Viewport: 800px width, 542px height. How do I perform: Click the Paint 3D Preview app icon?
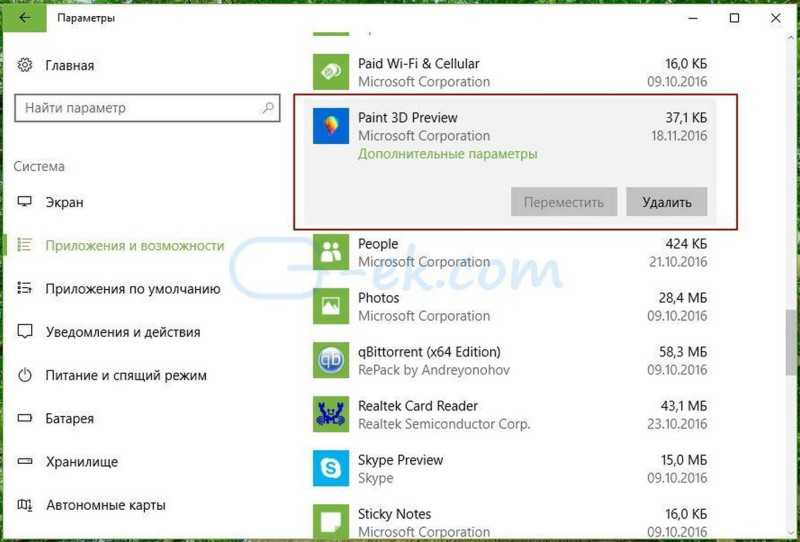click(331, 126)
